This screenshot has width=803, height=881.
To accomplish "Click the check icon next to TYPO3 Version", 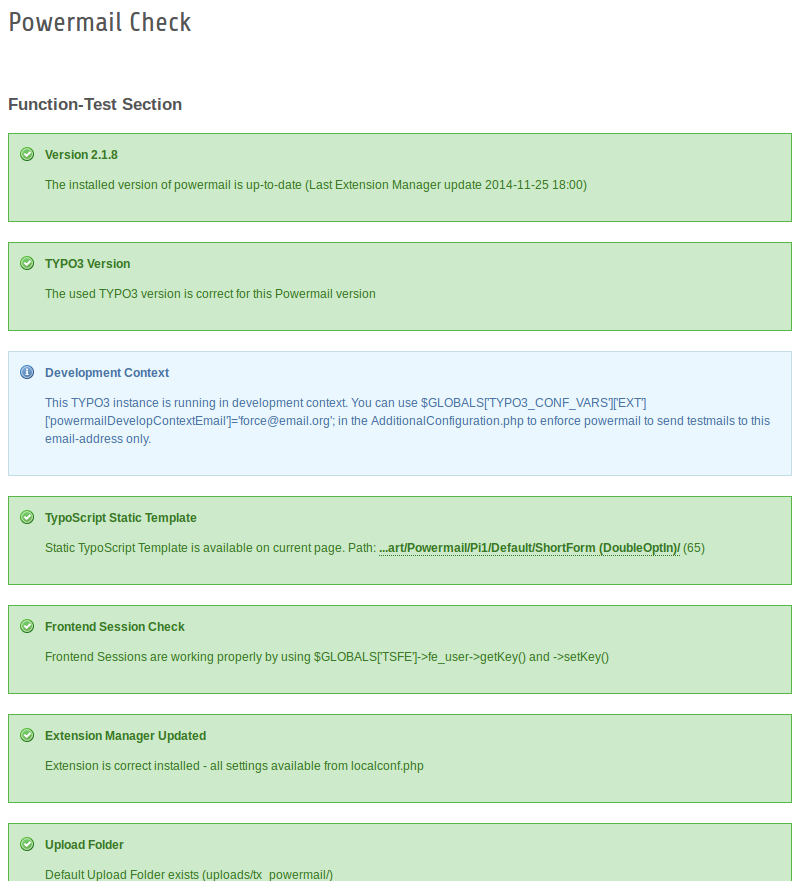I will point(27,264).
